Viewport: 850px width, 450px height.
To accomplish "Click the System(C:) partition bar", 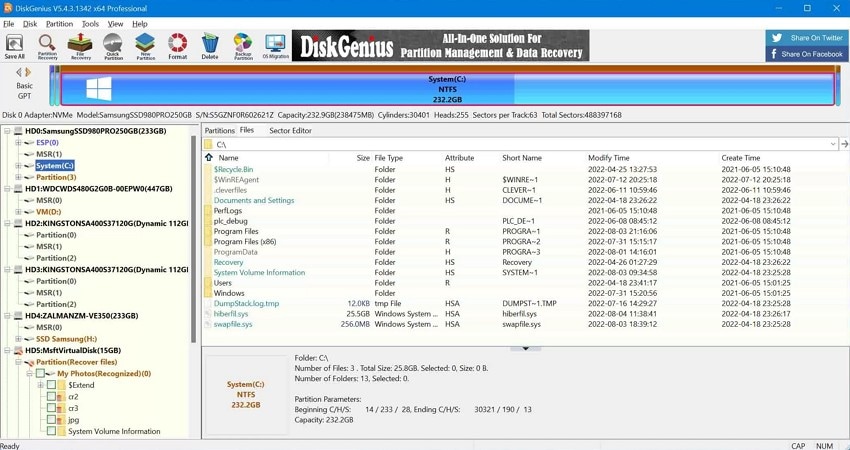I will 447,89.
